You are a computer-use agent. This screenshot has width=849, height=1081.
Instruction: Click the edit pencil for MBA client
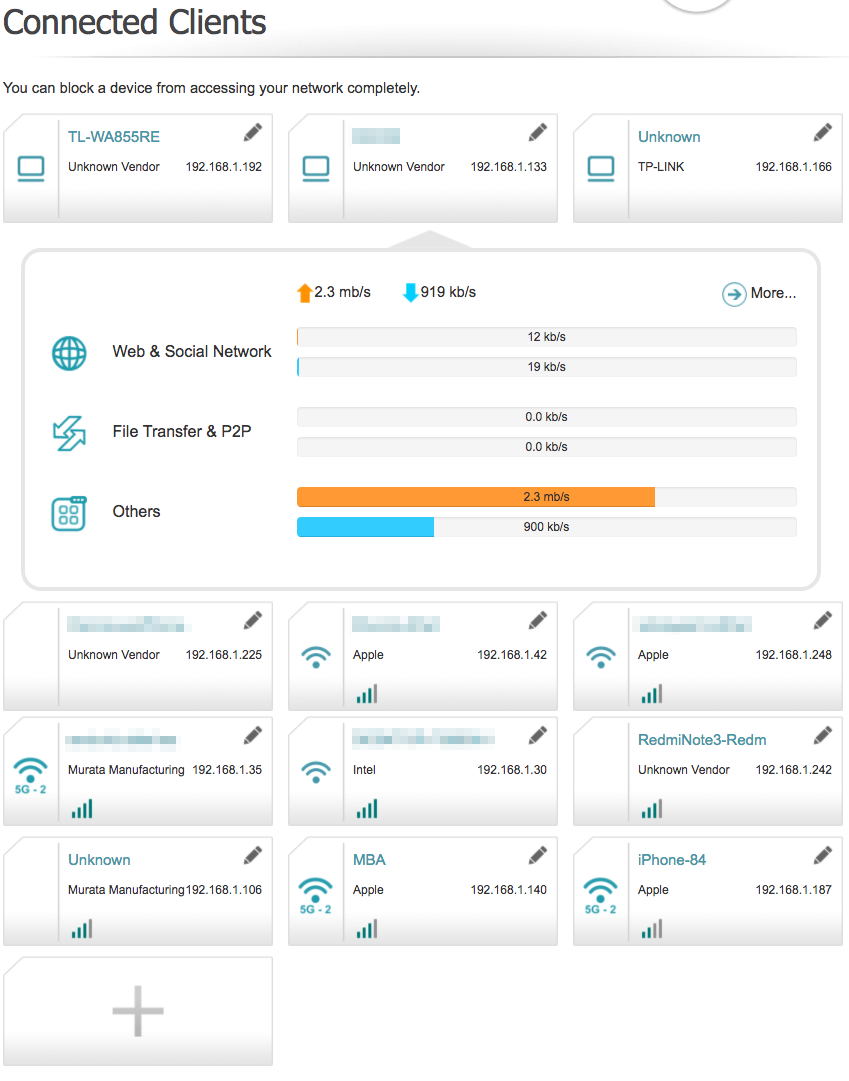pyautogui.click(x=538, y=856)
